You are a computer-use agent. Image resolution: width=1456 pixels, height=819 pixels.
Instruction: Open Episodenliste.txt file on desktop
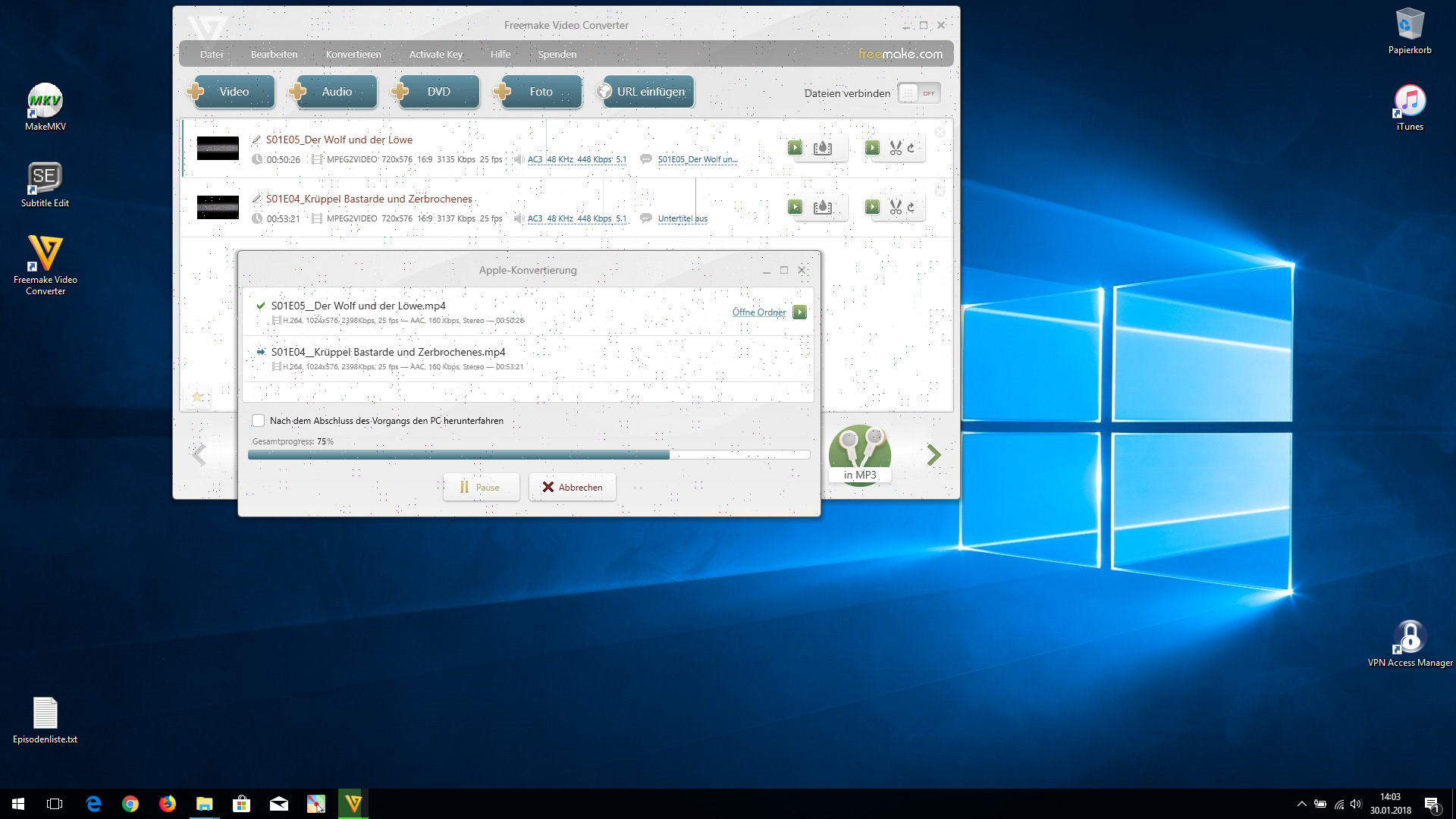pos(45,720)
